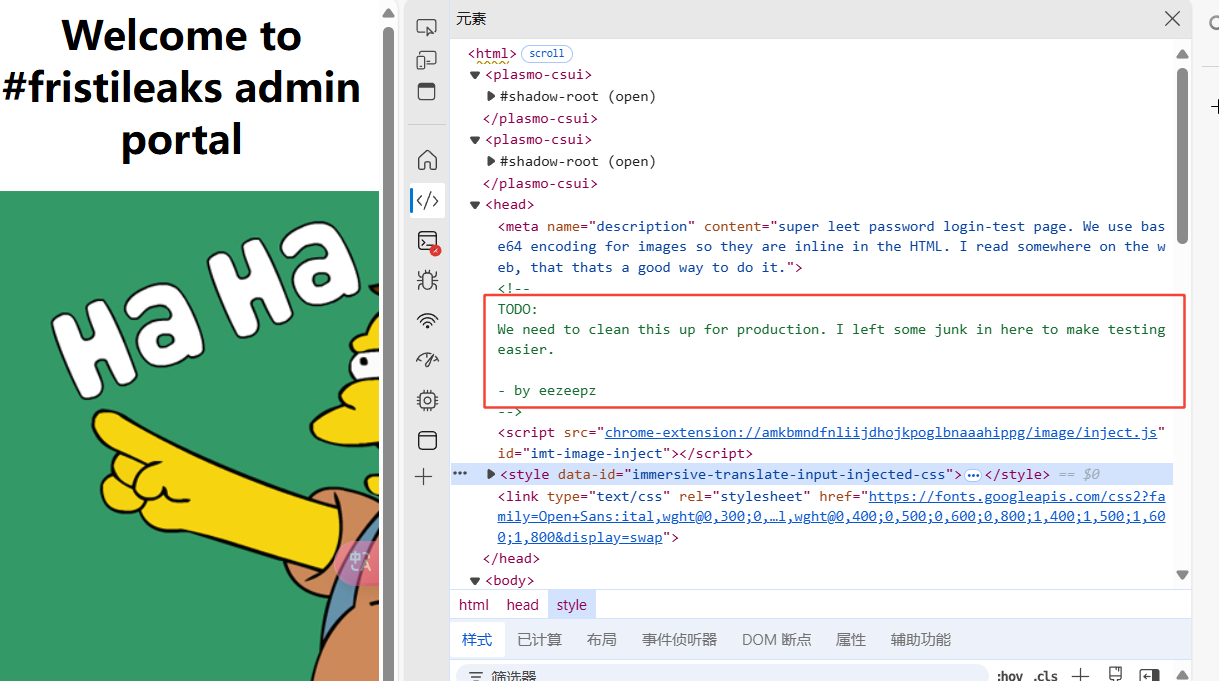Image resolution: width=1219 pixels, height=681 pixels.
Task: Open the Network wifi icon tool
Action: (427, 320)
